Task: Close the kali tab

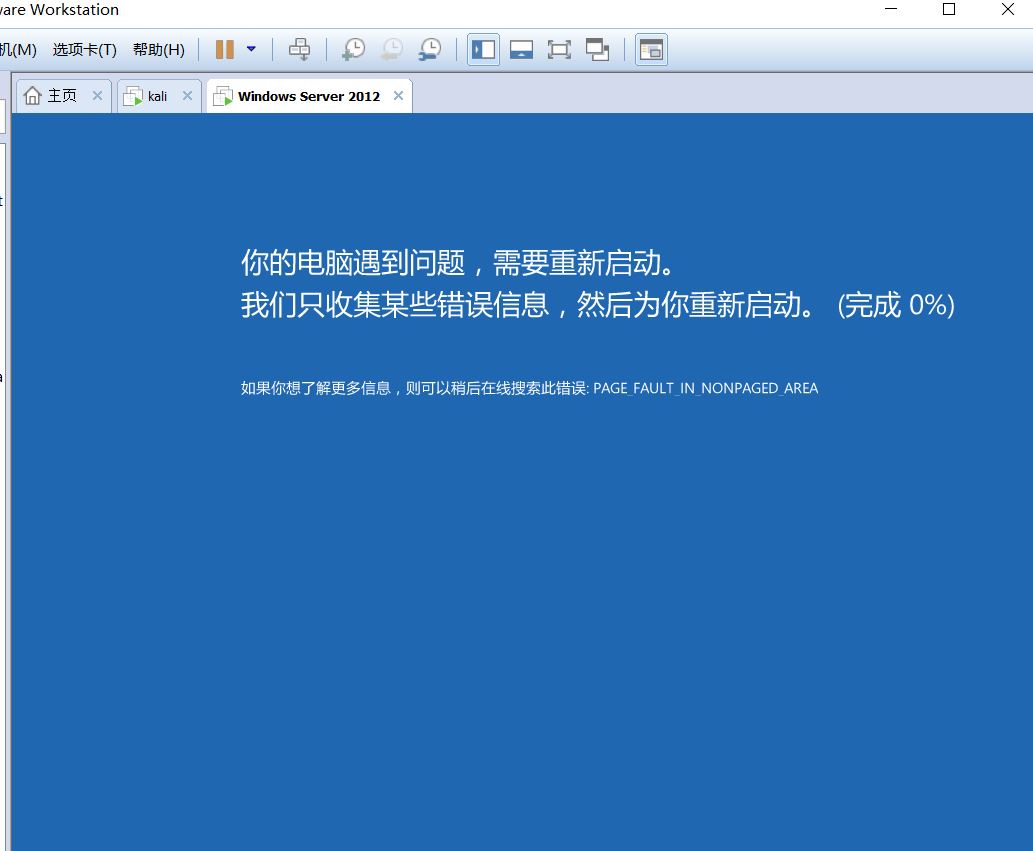Action: pos(188,96)
